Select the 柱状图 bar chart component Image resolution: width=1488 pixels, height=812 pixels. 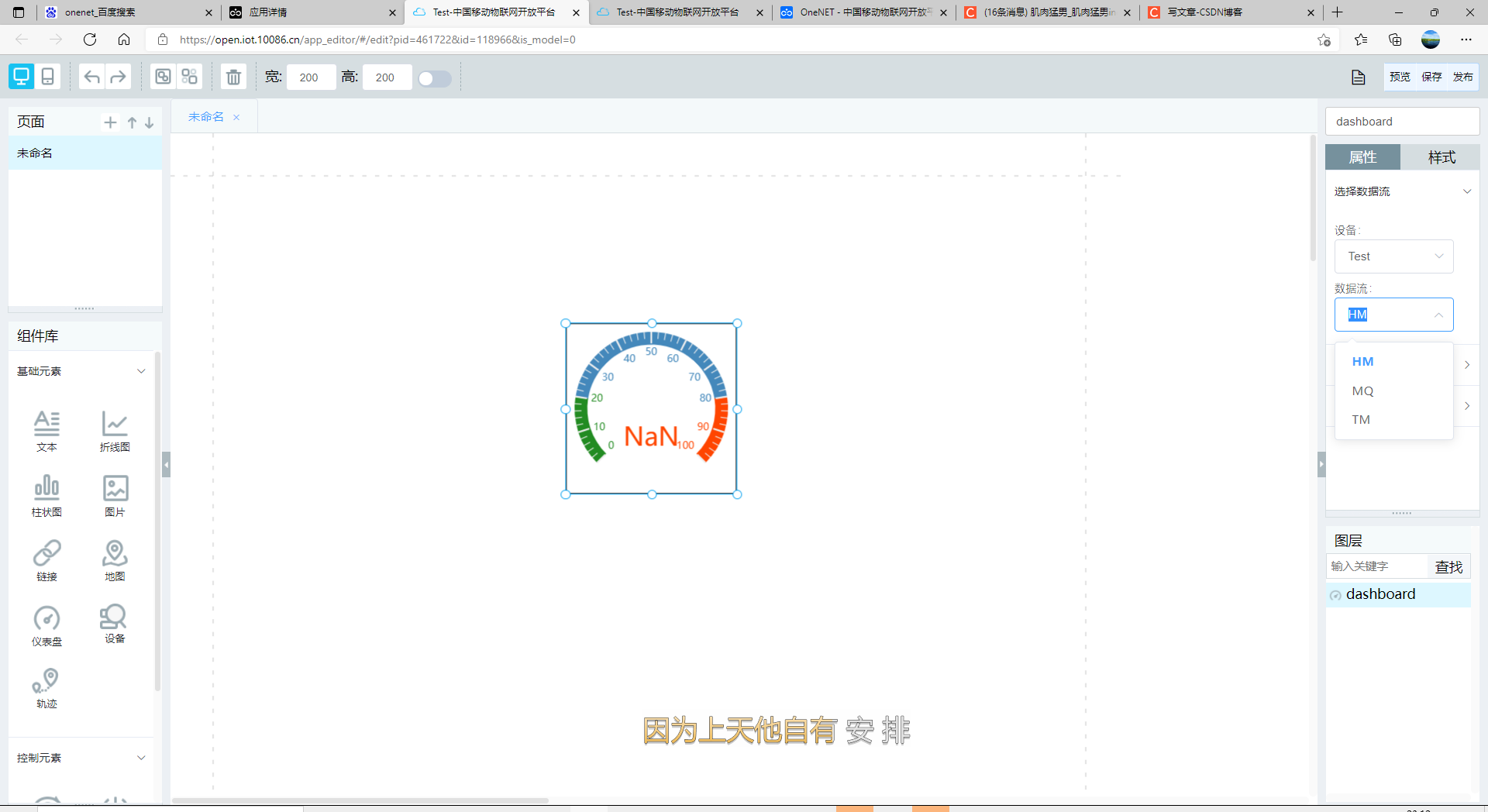pos(46,496)
